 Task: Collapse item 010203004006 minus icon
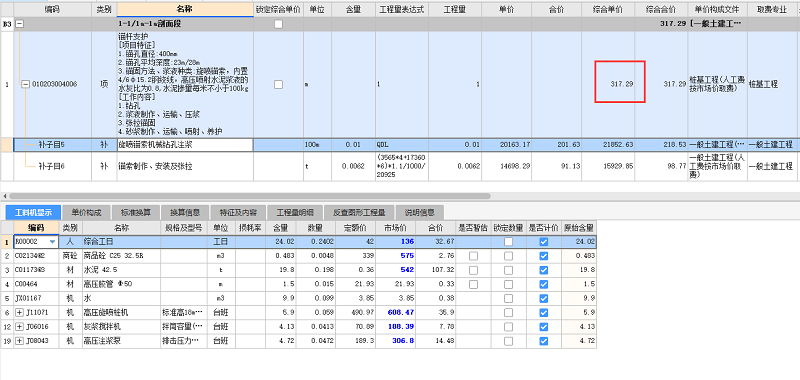26,85
